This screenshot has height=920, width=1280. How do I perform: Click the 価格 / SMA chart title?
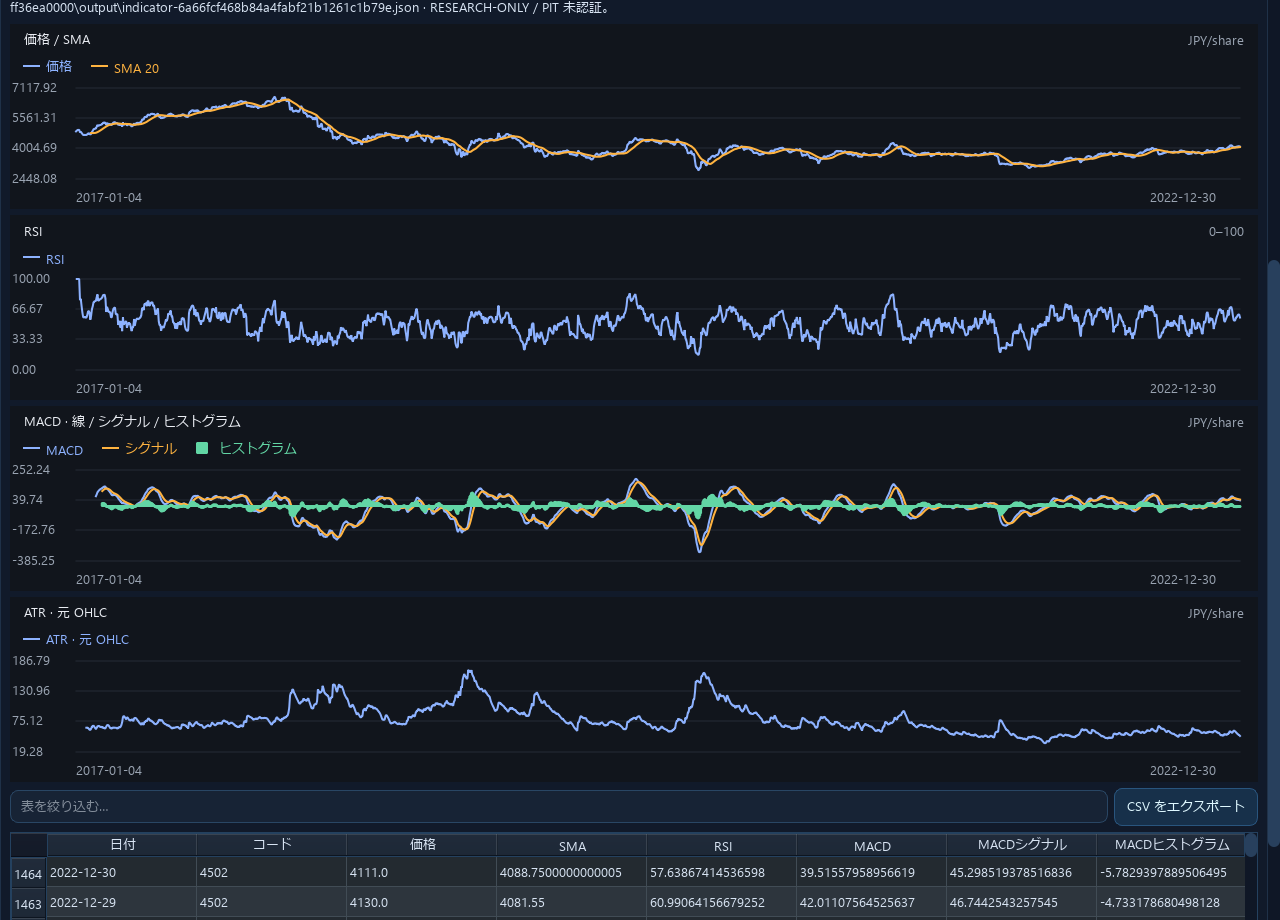point(57,40)
